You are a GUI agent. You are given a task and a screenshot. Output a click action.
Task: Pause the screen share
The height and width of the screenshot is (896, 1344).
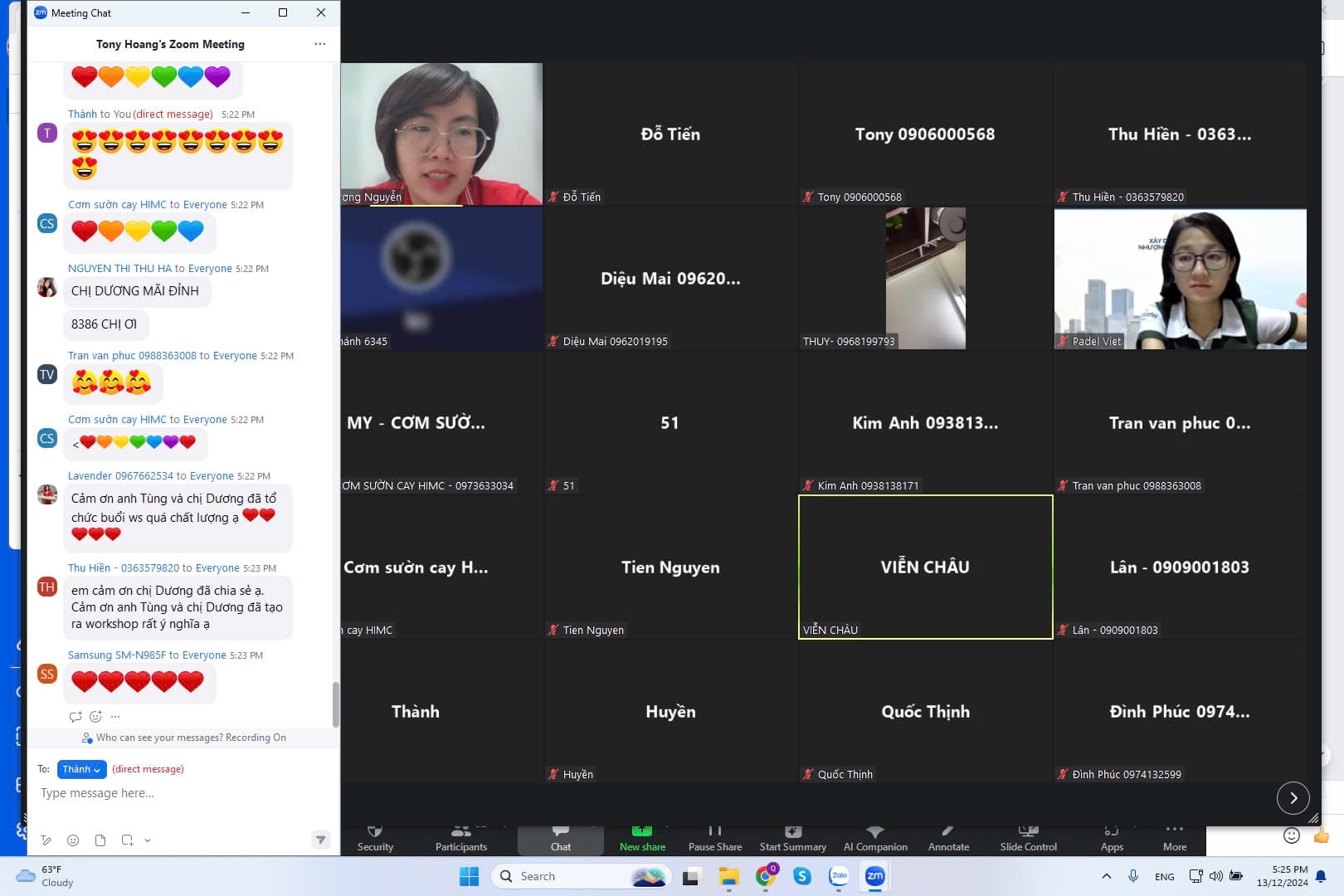click(x=714, y=838)
